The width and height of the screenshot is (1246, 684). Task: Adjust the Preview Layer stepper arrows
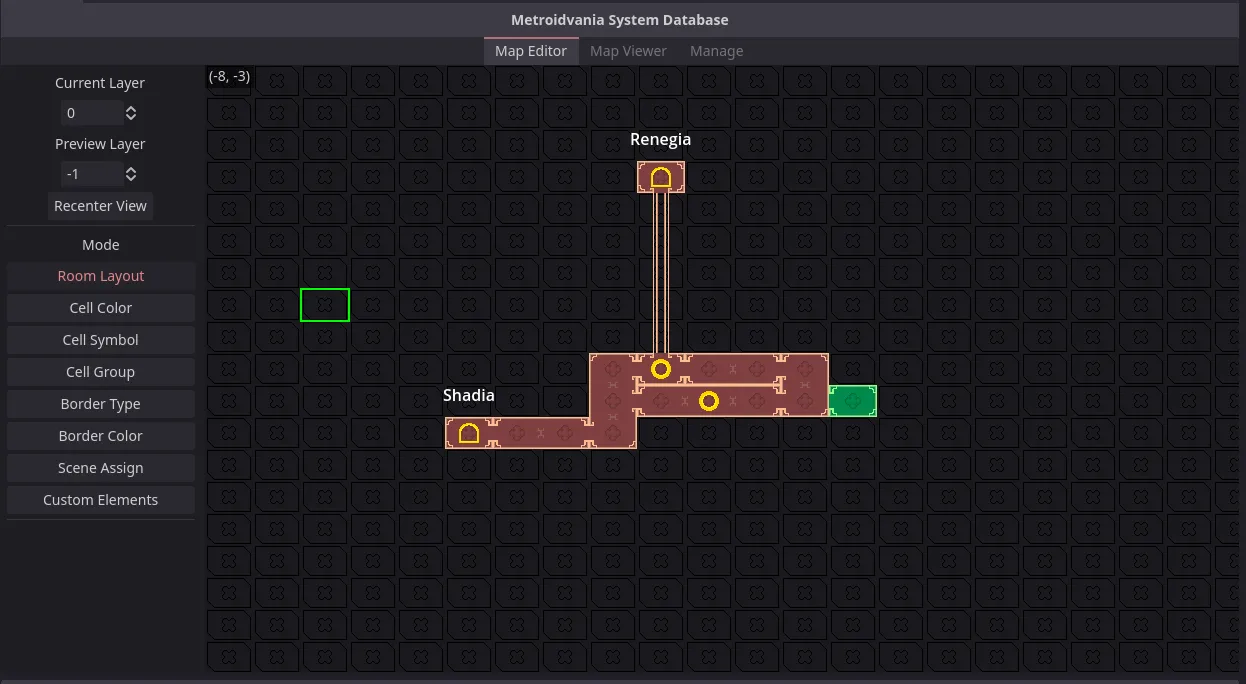131,174
